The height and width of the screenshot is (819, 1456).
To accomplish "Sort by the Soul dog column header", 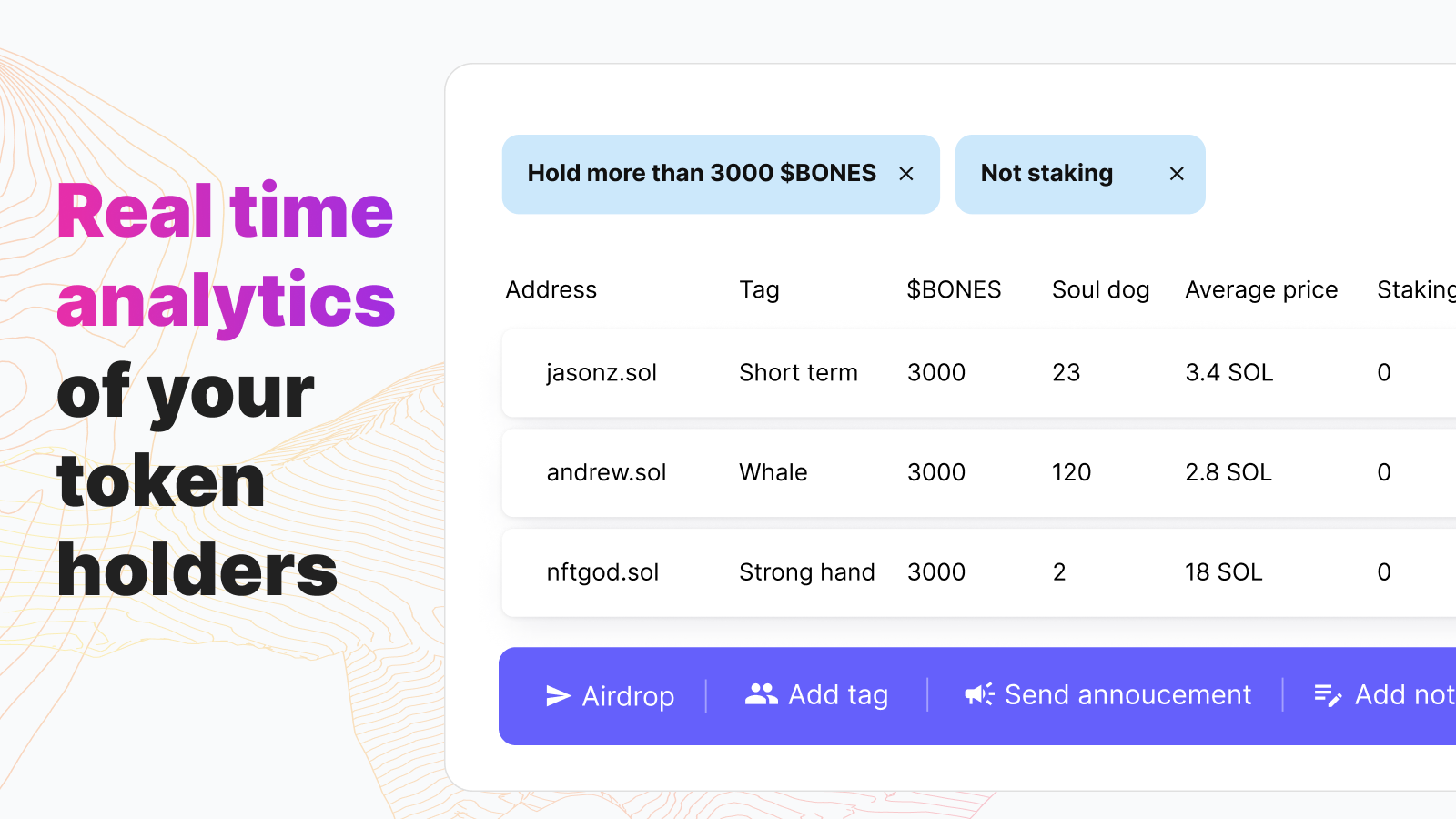I will coord(1100,289).
